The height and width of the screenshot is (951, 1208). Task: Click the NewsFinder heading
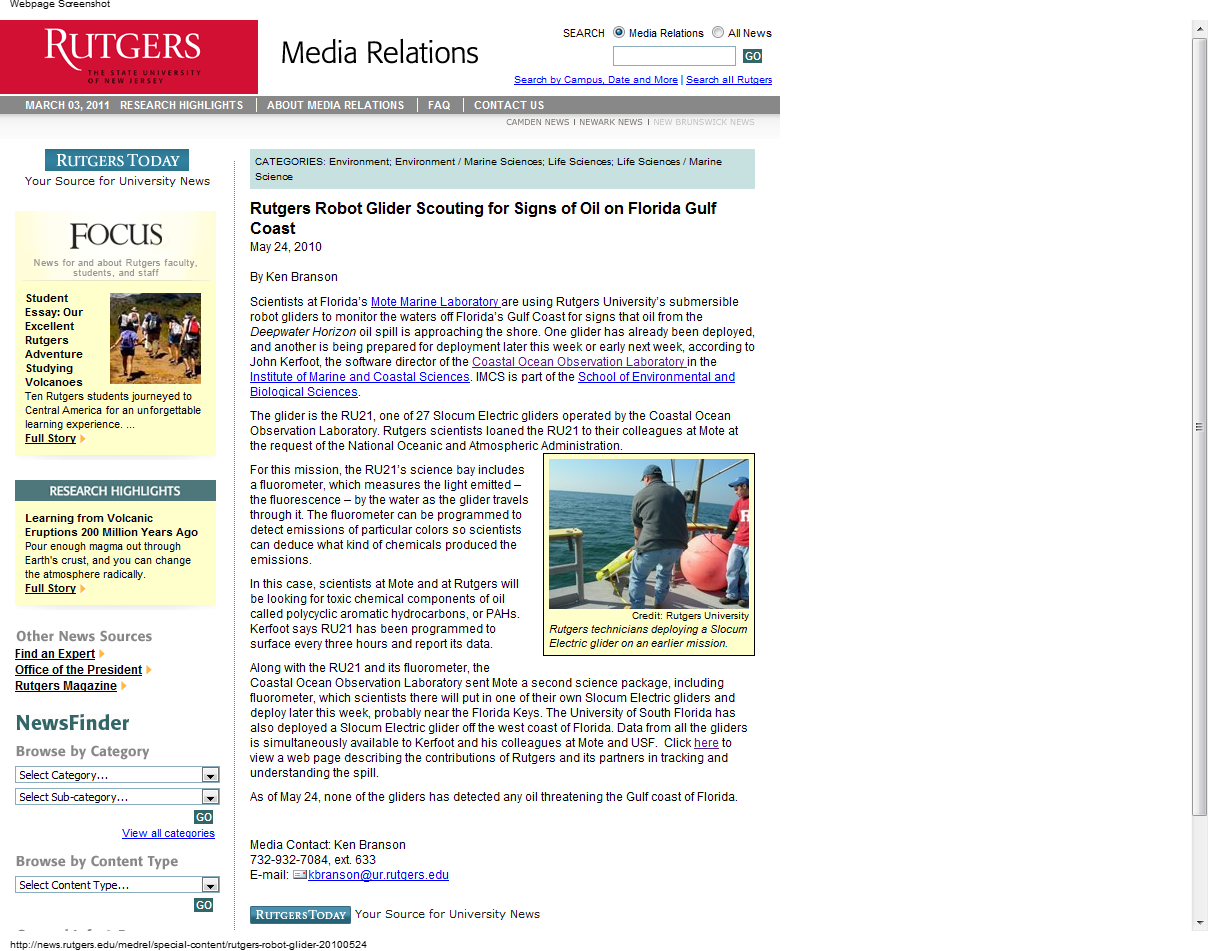[72, 723]
